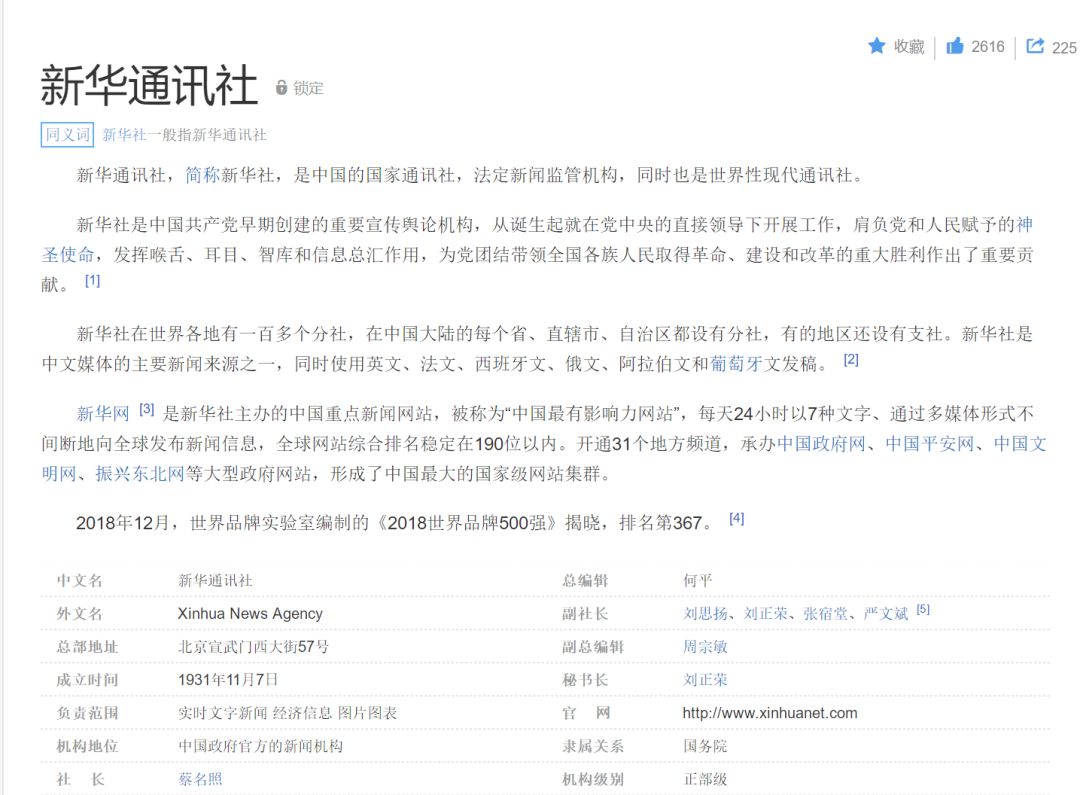The image size is (1080, 795).
Task: Click the 成立时间 field label
Action: [87, 679]
